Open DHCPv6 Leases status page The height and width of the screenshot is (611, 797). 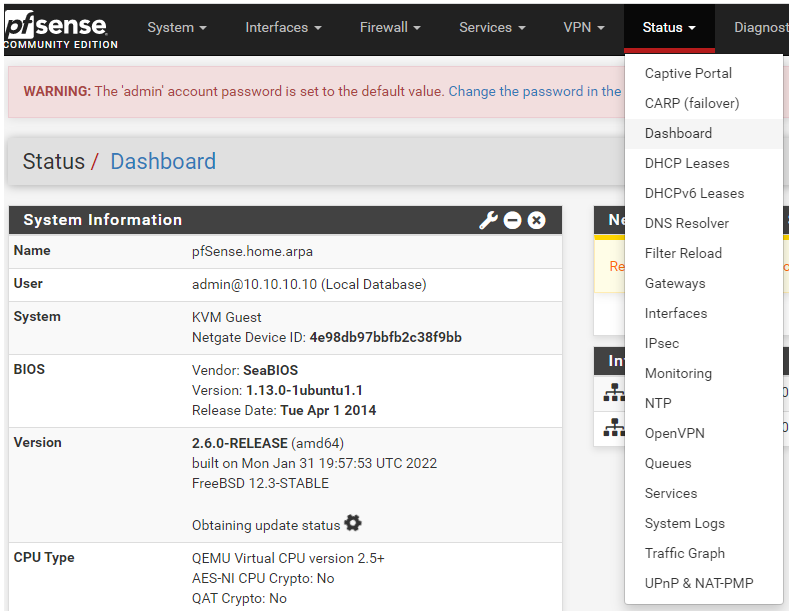(703, 193)
